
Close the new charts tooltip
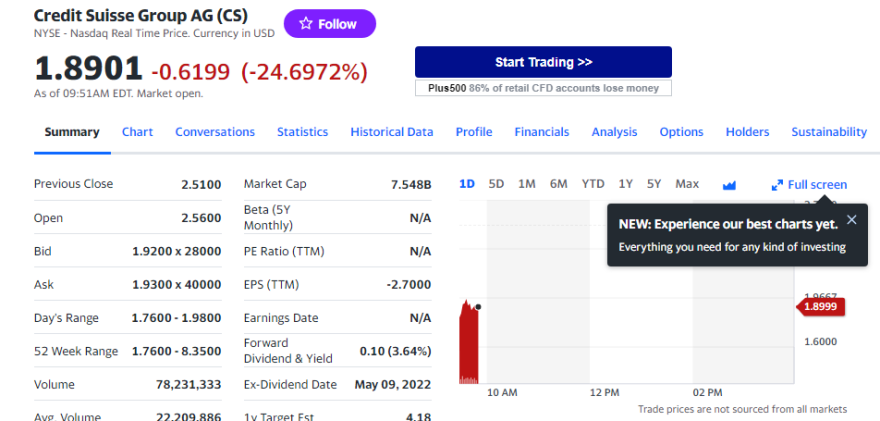(x=851, y=220)
